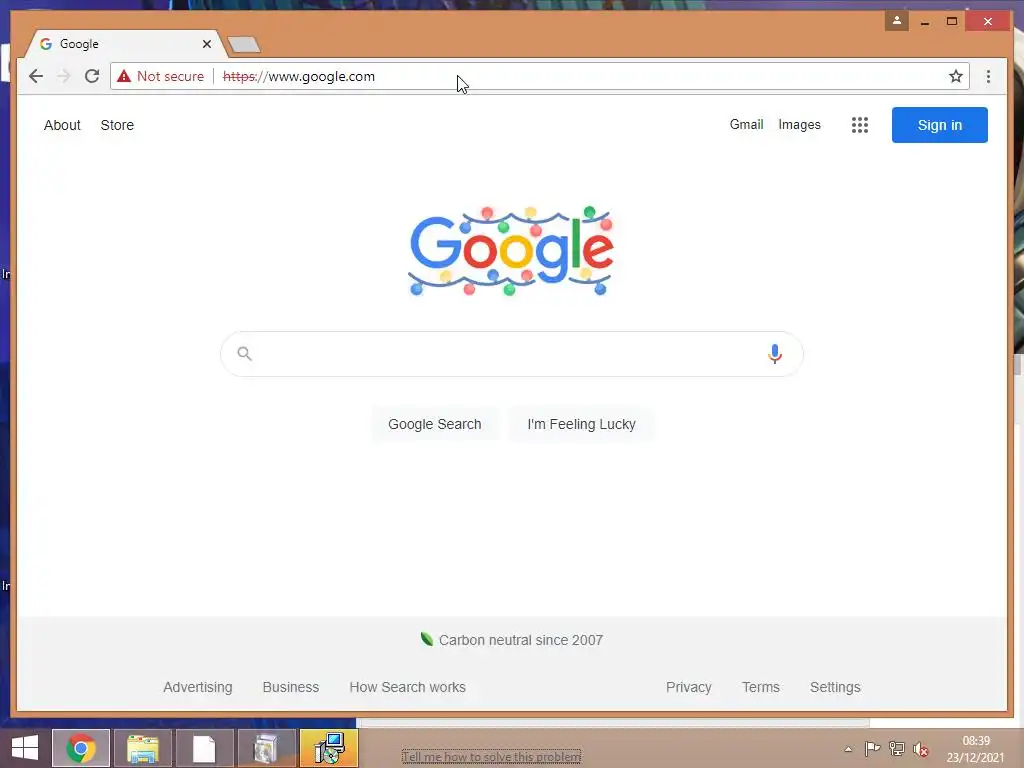Open Google Images link

coord(799,124)
